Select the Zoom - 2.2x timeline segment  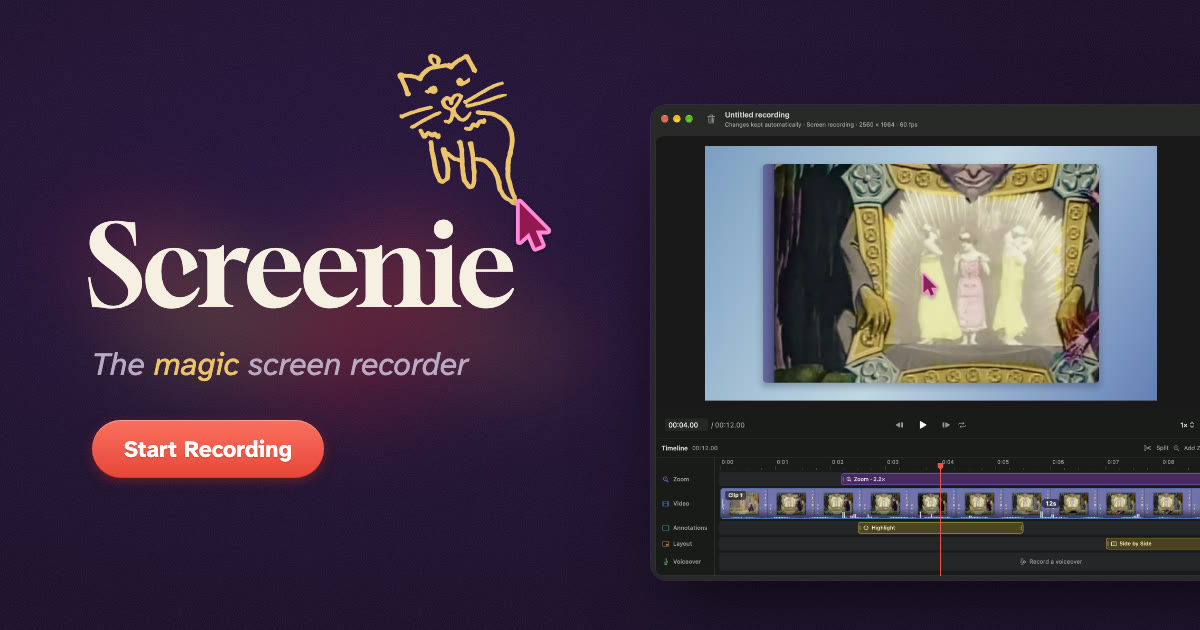(1020, 479)
